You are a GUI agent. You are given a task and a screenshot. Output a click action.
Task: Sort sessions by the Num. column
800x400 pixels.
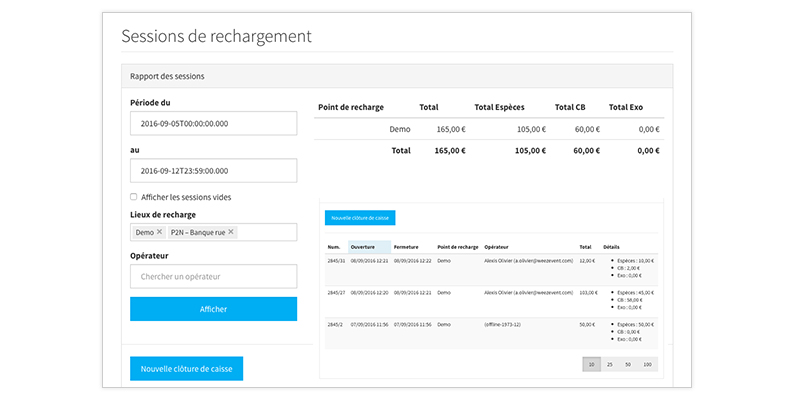[x=334, y=247]
